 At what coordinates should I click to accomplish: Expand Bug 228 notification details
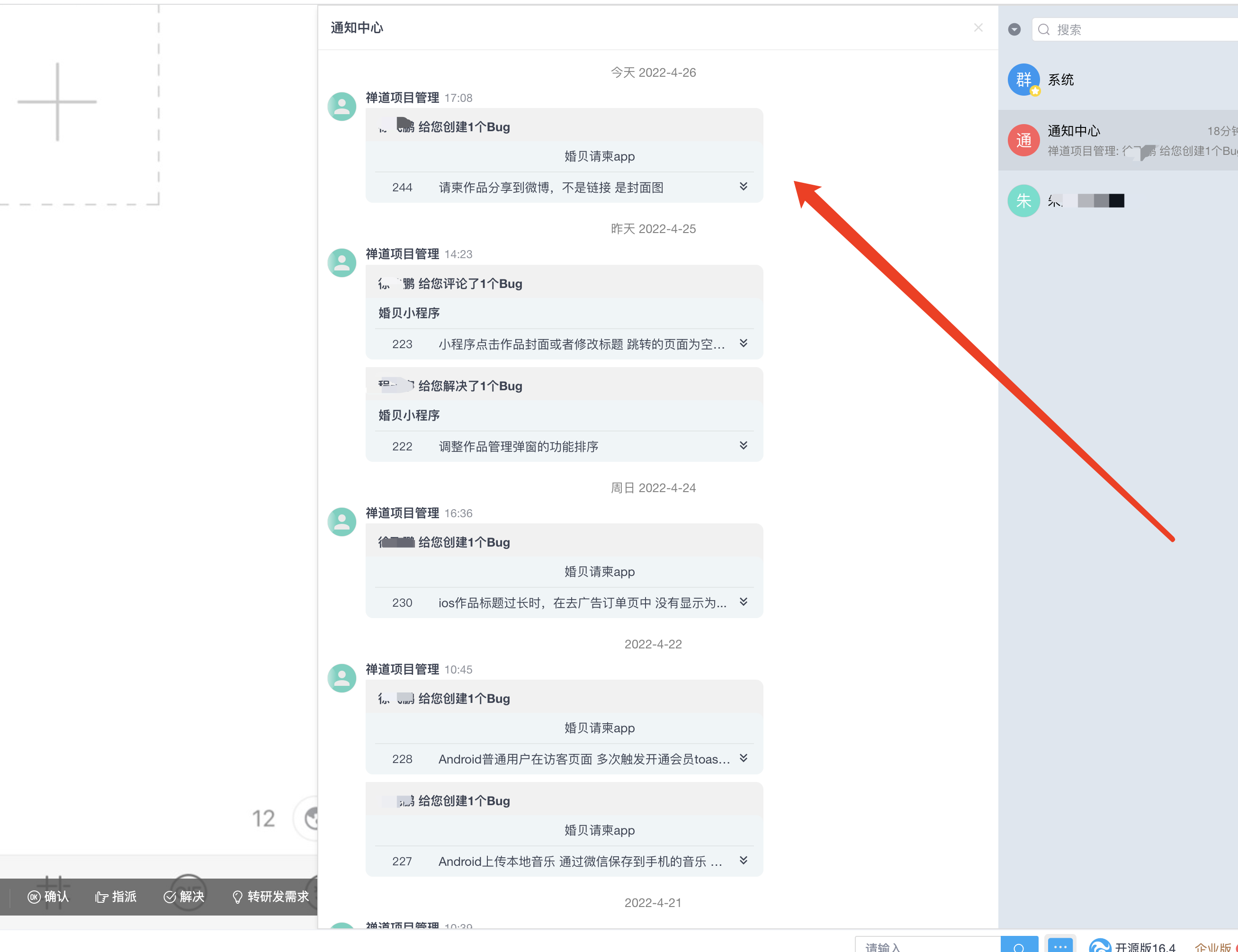[x=744, y=758]
